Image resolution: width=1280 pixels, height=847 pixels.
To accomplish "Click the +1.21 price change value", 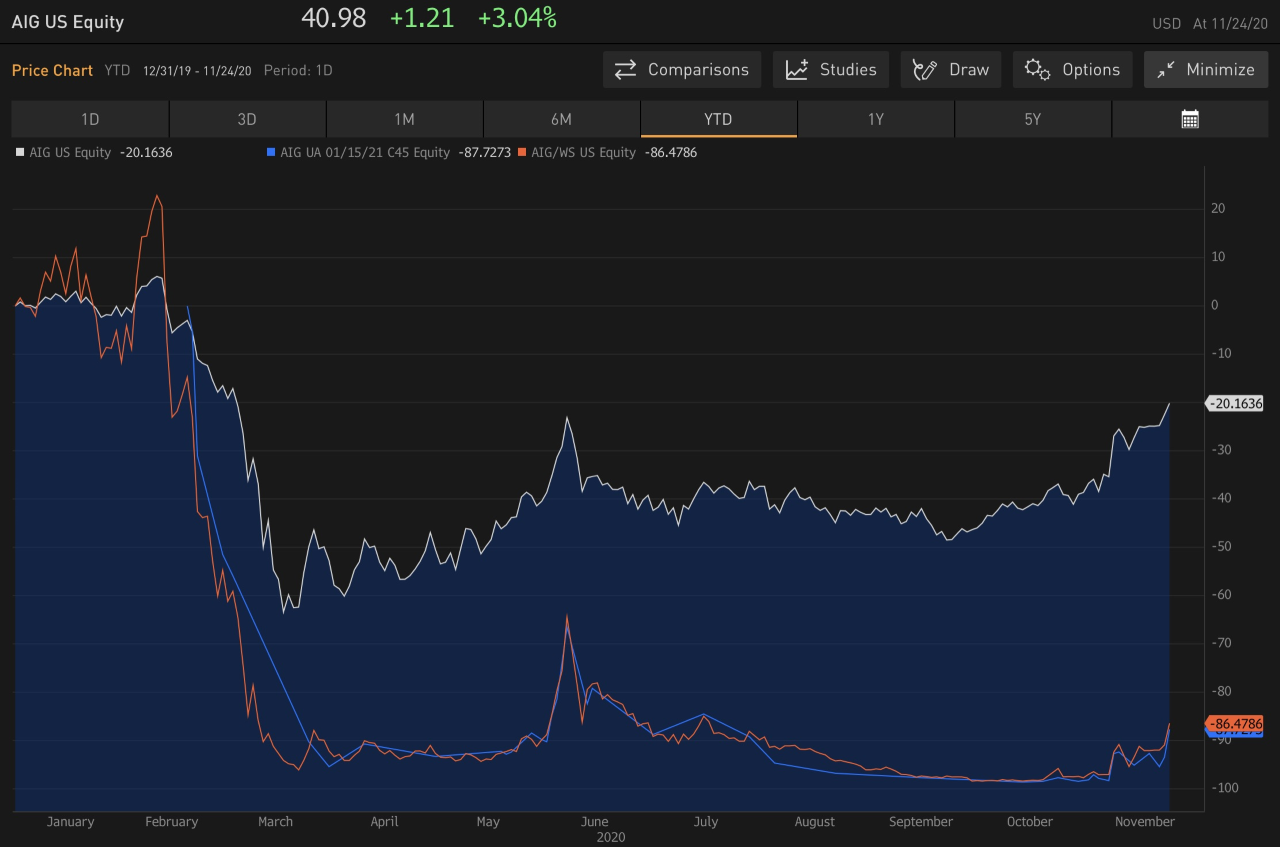I will coord(422,18).
